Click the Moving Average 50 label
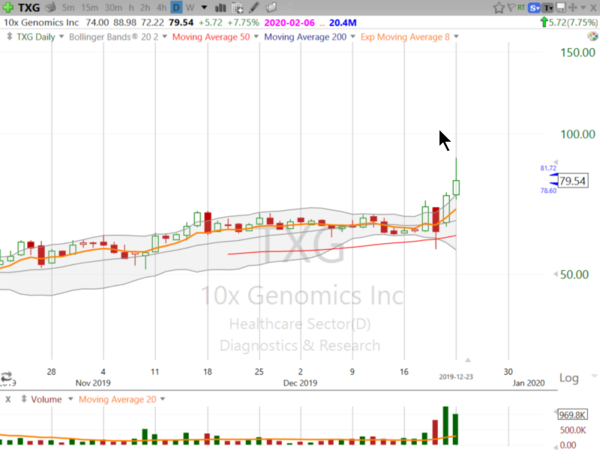This screenshot has height=450, width=600. coord(211,37)
